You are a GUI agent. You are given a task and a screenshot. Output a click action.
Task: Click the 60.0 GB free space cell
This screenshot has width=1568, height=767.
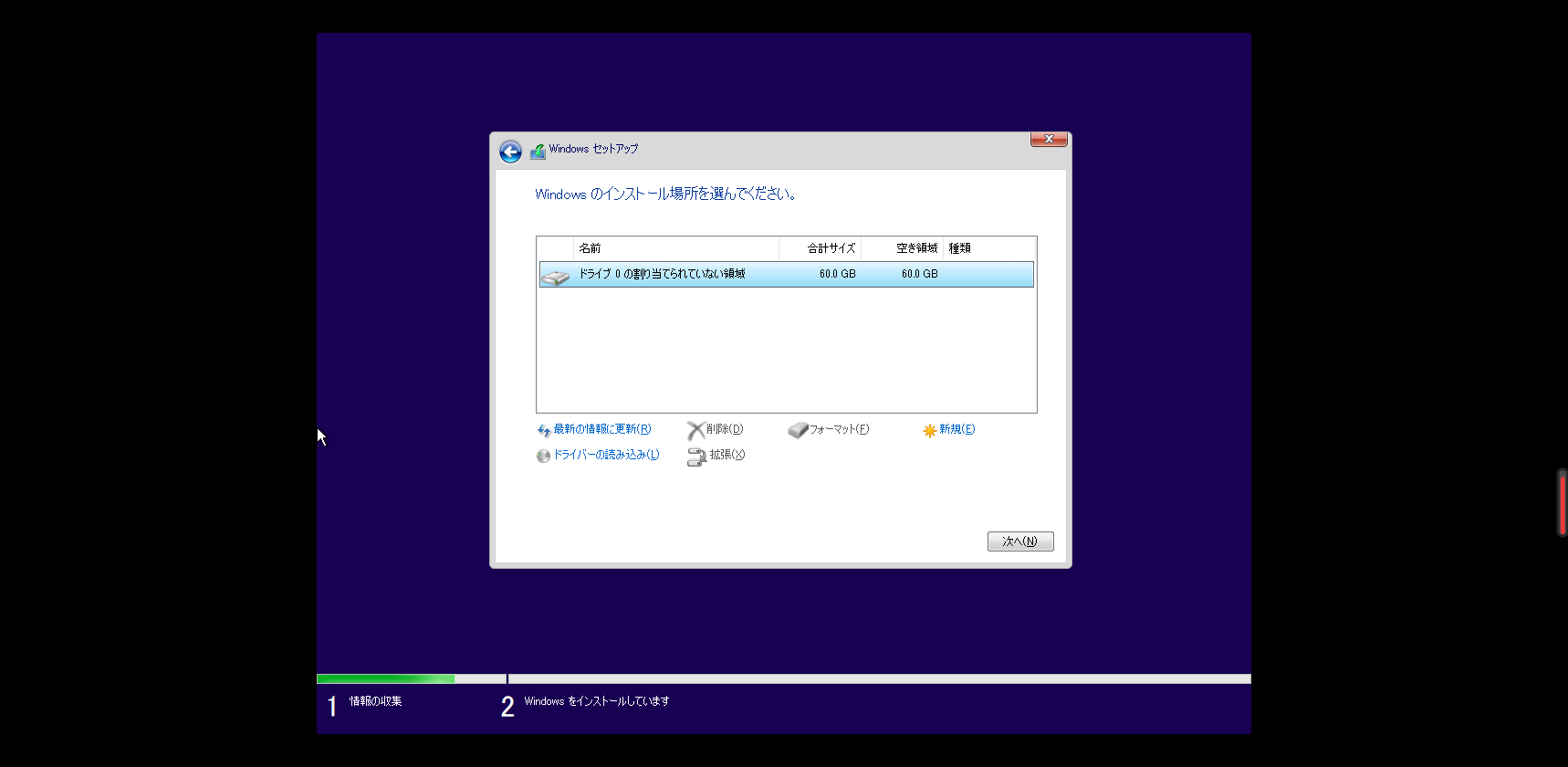tap(919, 274)
